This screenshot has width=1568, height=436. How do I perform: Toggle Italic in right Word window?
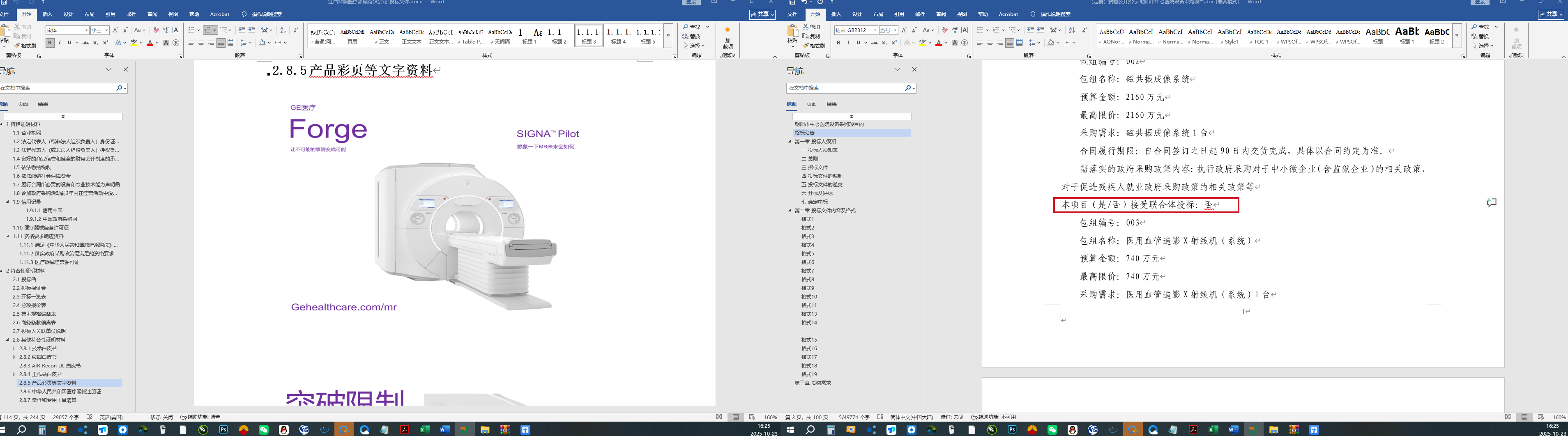point(849,43)
